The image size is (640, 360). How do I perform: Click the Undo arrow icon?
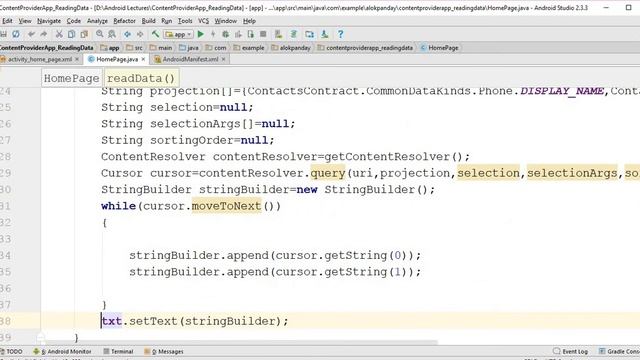(x=31, y=34)
